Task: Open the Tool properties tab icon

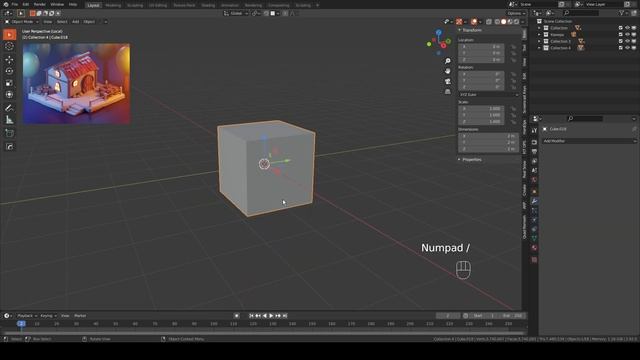Action: [534, 131]
